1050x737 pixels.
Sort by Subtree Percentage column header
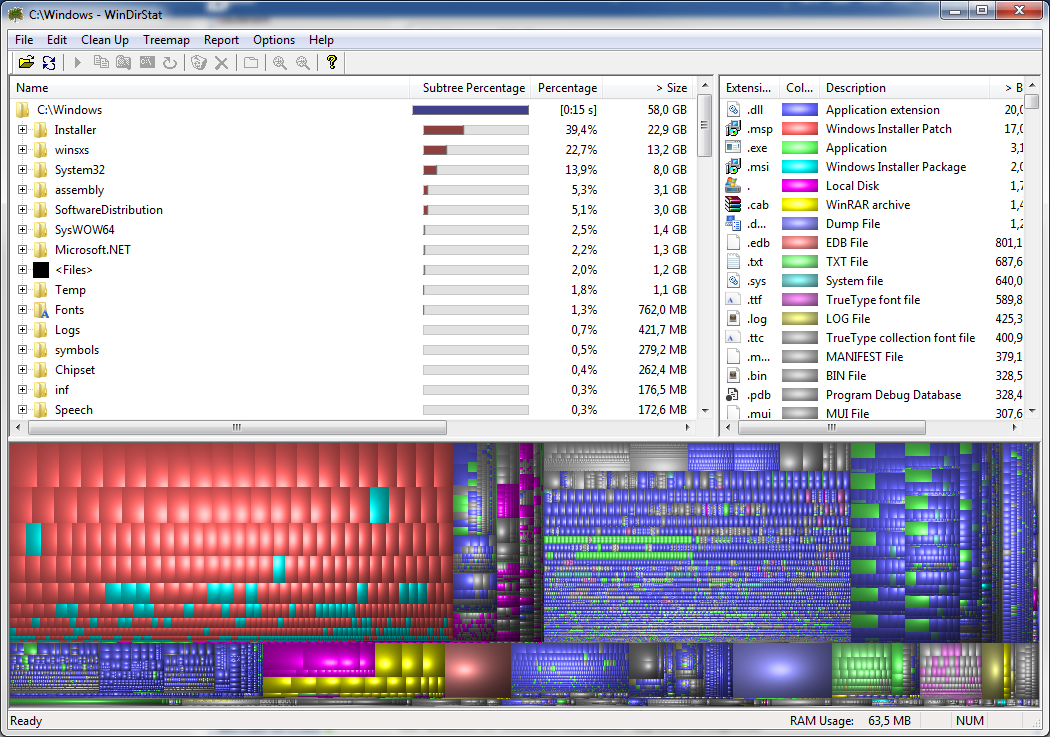[470, 88]
